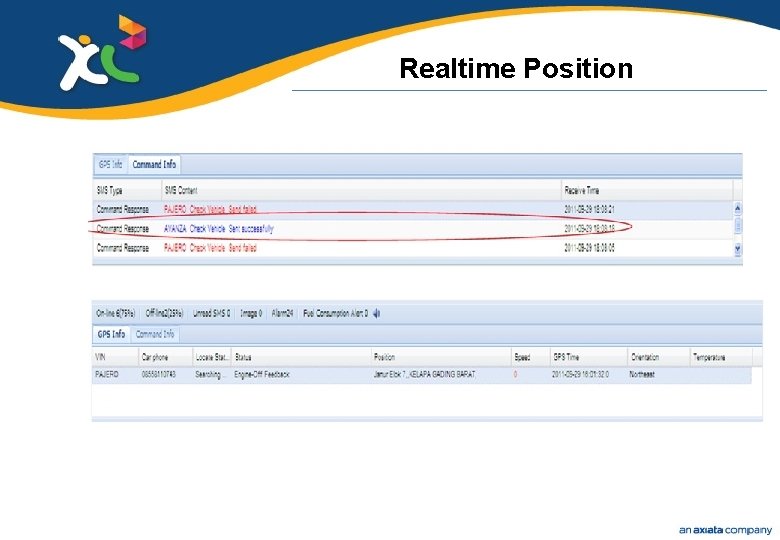Select AYANZA Sent successfully message
This screenshot has width=780, height=540.
[x=218, y=229]
